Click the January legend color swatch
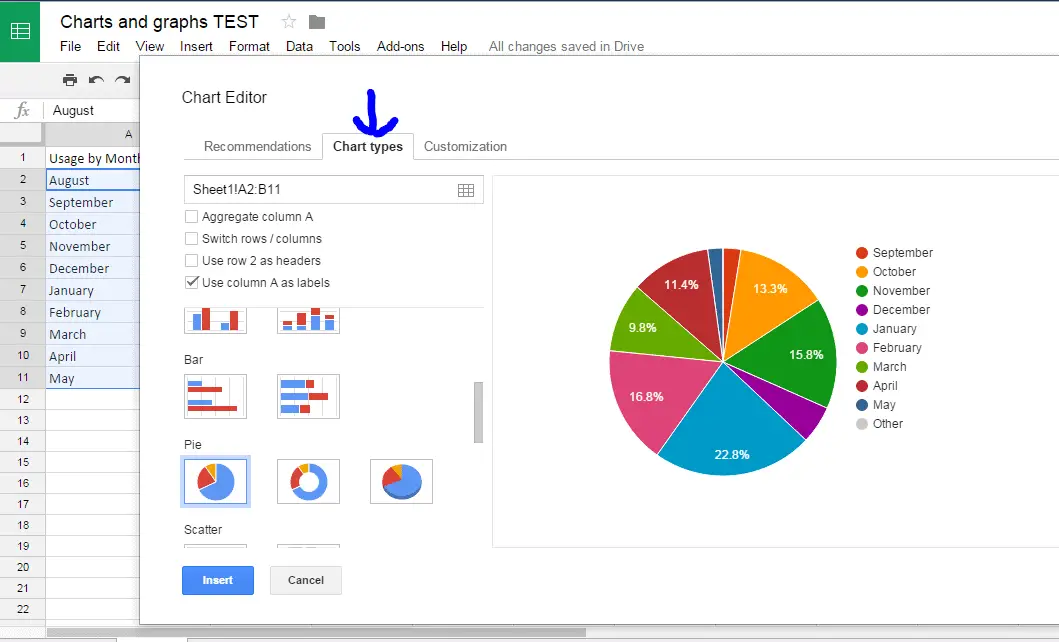1059x642 pixels. (862, 329)
